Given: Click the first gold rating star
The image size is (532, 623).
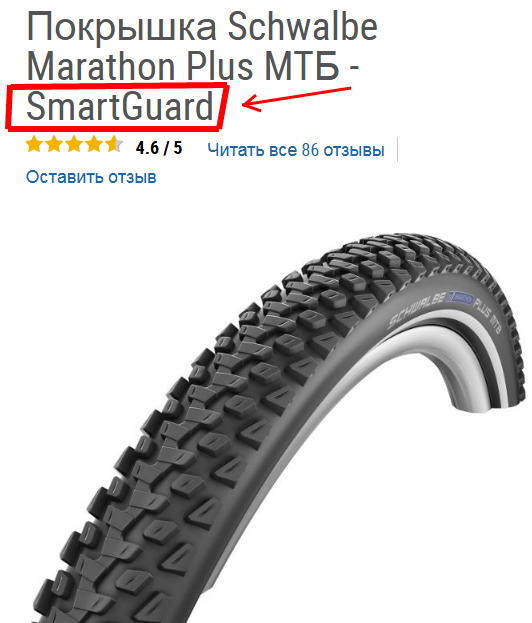Looking at the screenshot, I should pos(35,145).
